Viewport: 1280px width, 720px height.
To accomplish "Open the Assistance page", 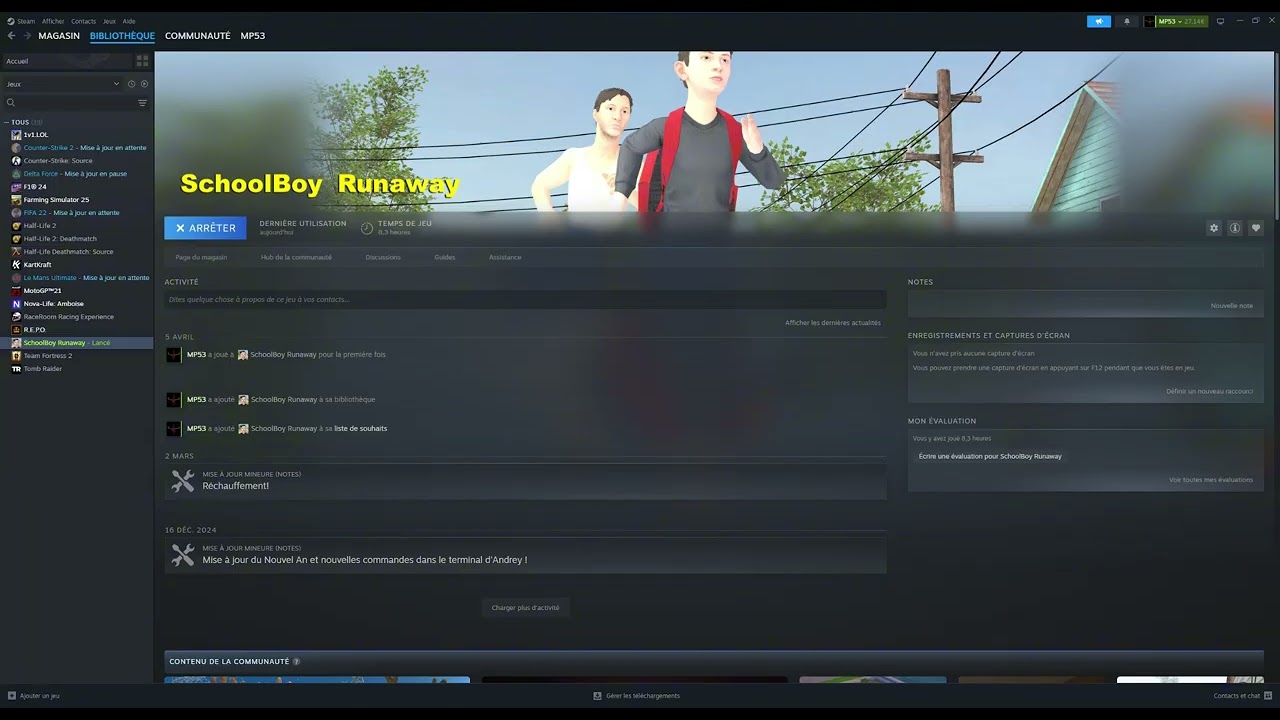I will [505, 257].
